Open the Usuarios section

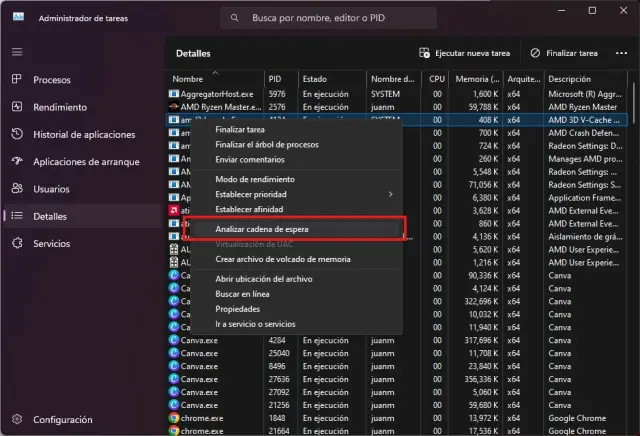click(x=52, y=188)
